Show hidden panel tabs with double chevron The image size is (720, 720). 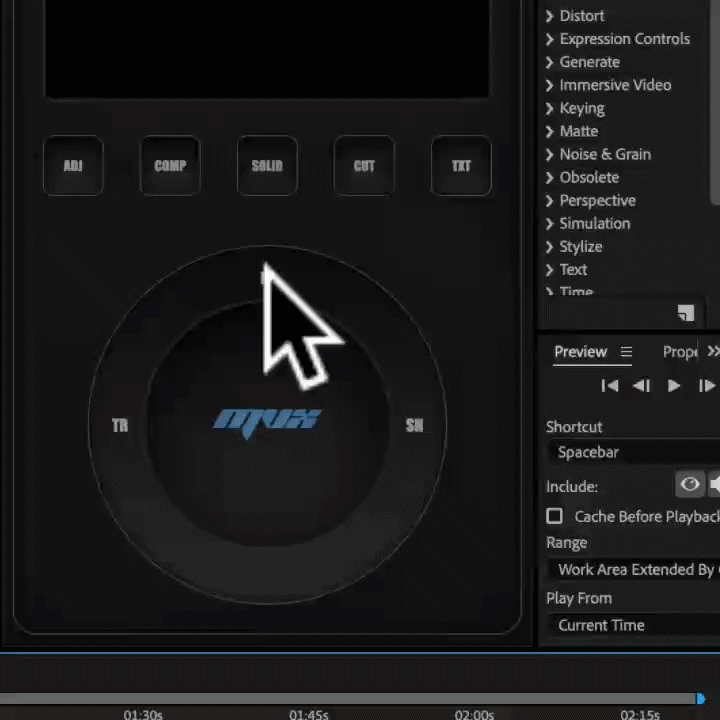point(713,351)
